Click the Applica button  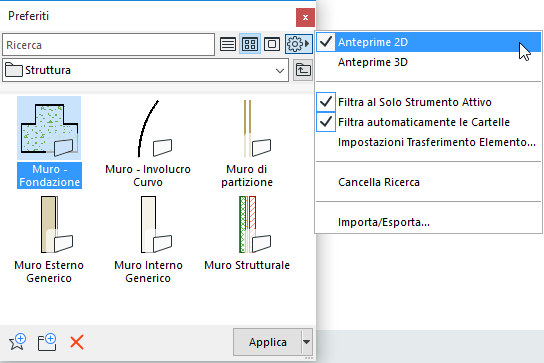pos(267,342)
